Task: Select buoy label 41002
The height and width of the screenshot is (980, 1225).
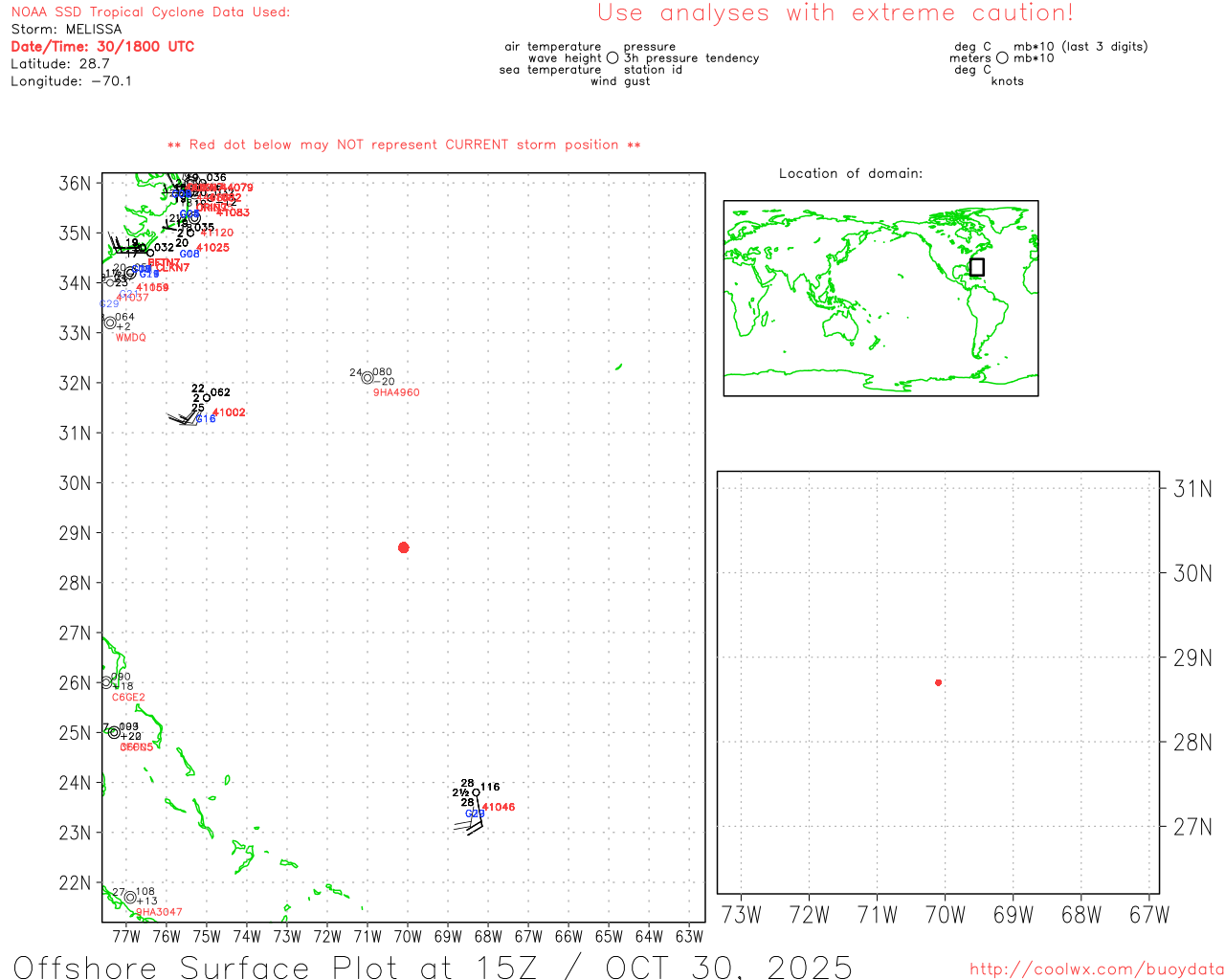Action: point(229,412)
